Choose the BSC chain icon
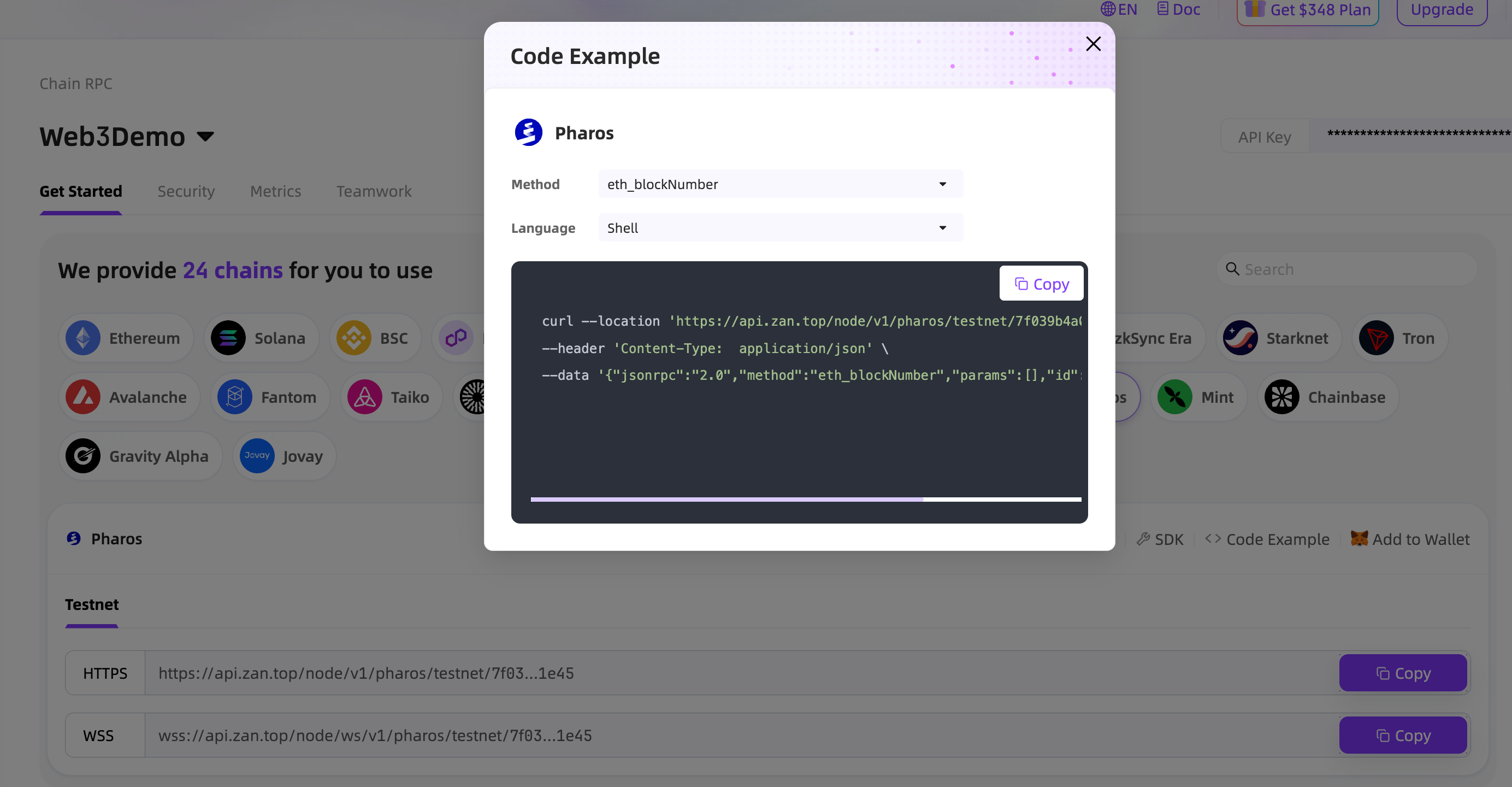The height and width of the screenshot is (787, 1512). pos(353,338)
